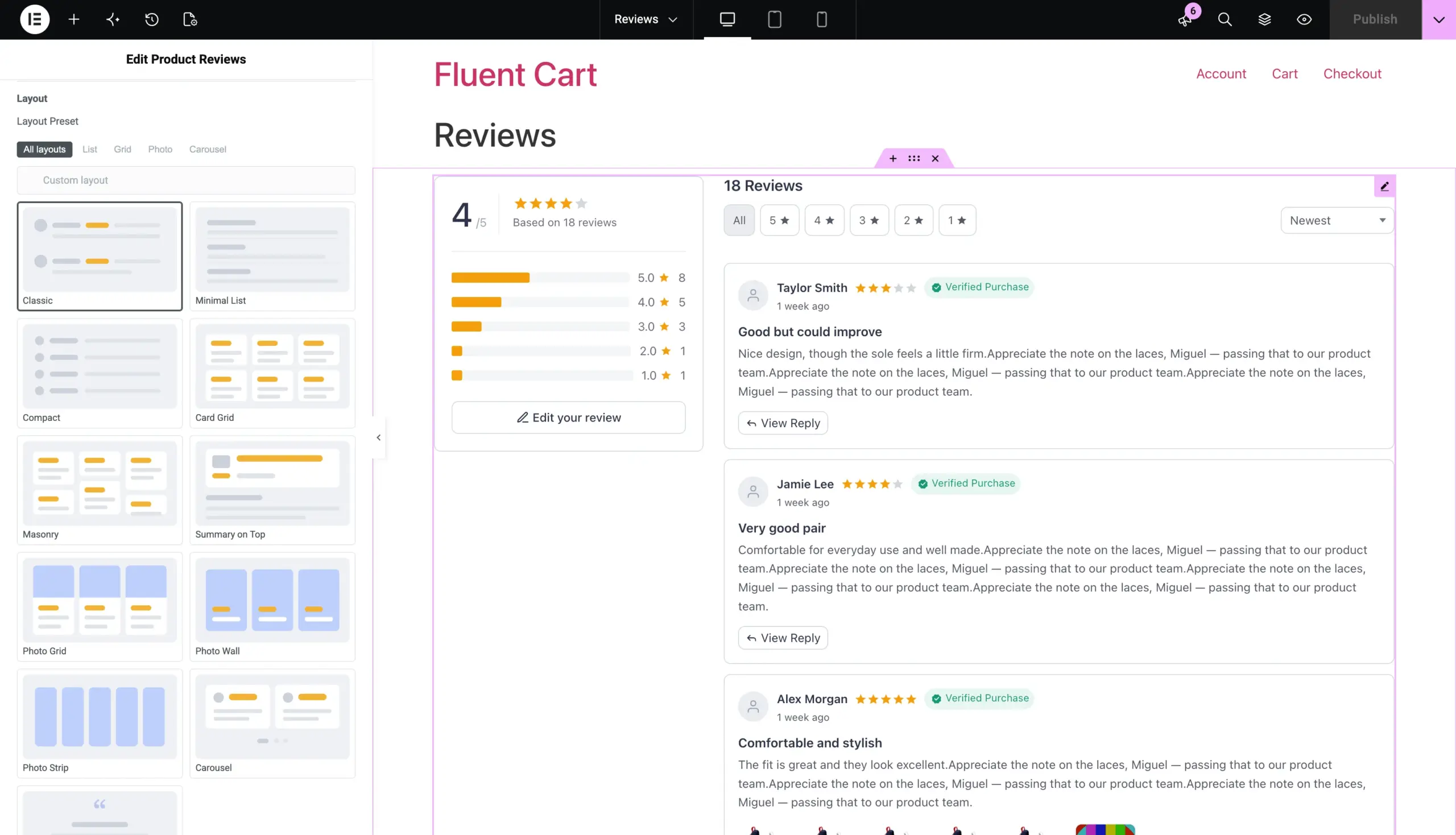Click Alex Morgan's Verified Purchase badge

[979, 698]
